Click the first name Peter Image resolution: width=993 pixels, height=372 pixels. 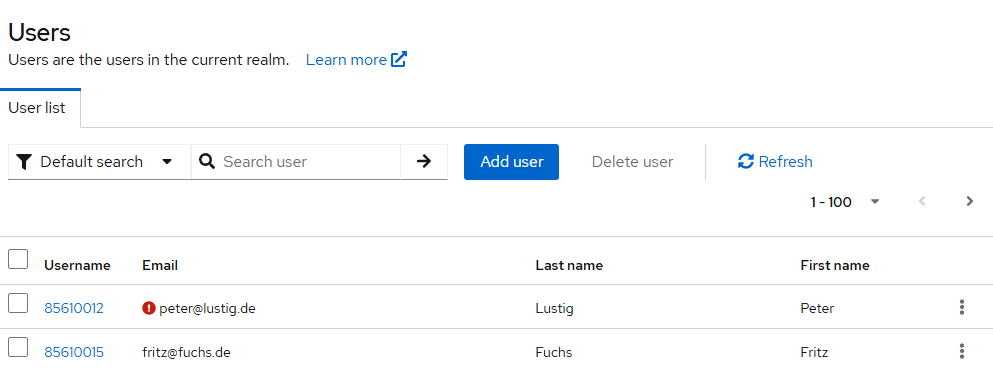(x=817, y=309)
